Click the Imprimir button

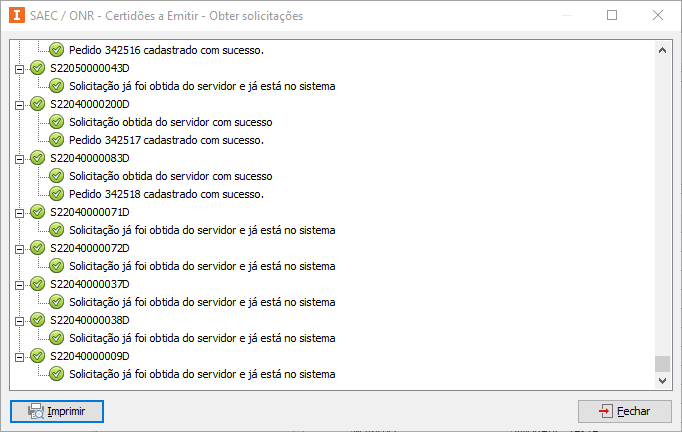pos(57,411)
